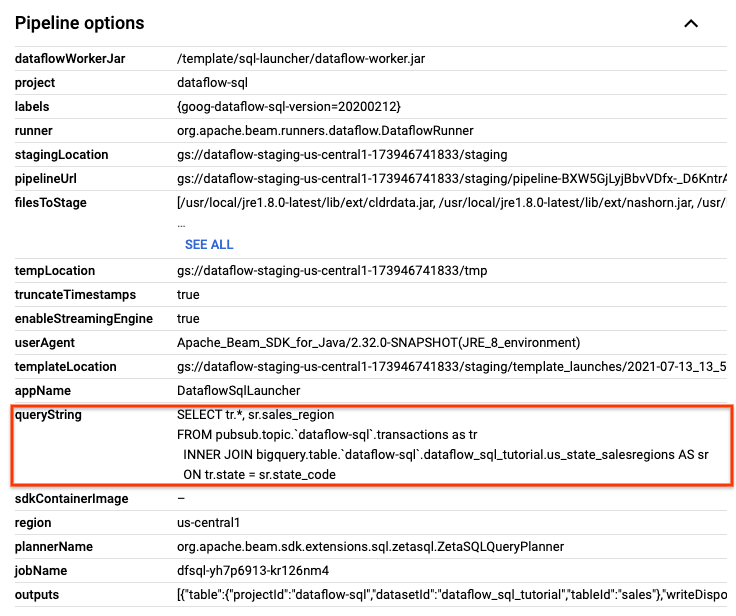
Task: Select the dataflowWorkerJar path value
Action: coord(301,59)
